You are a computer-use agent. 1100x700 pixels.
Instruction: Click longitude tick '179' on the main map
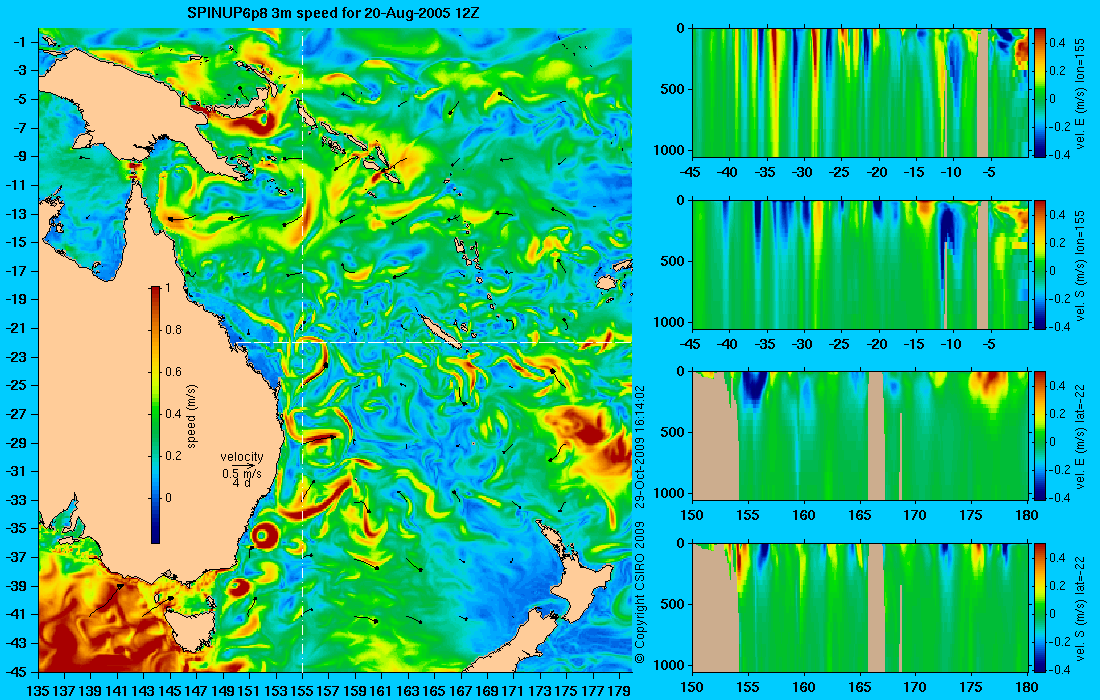coord(619,691)
